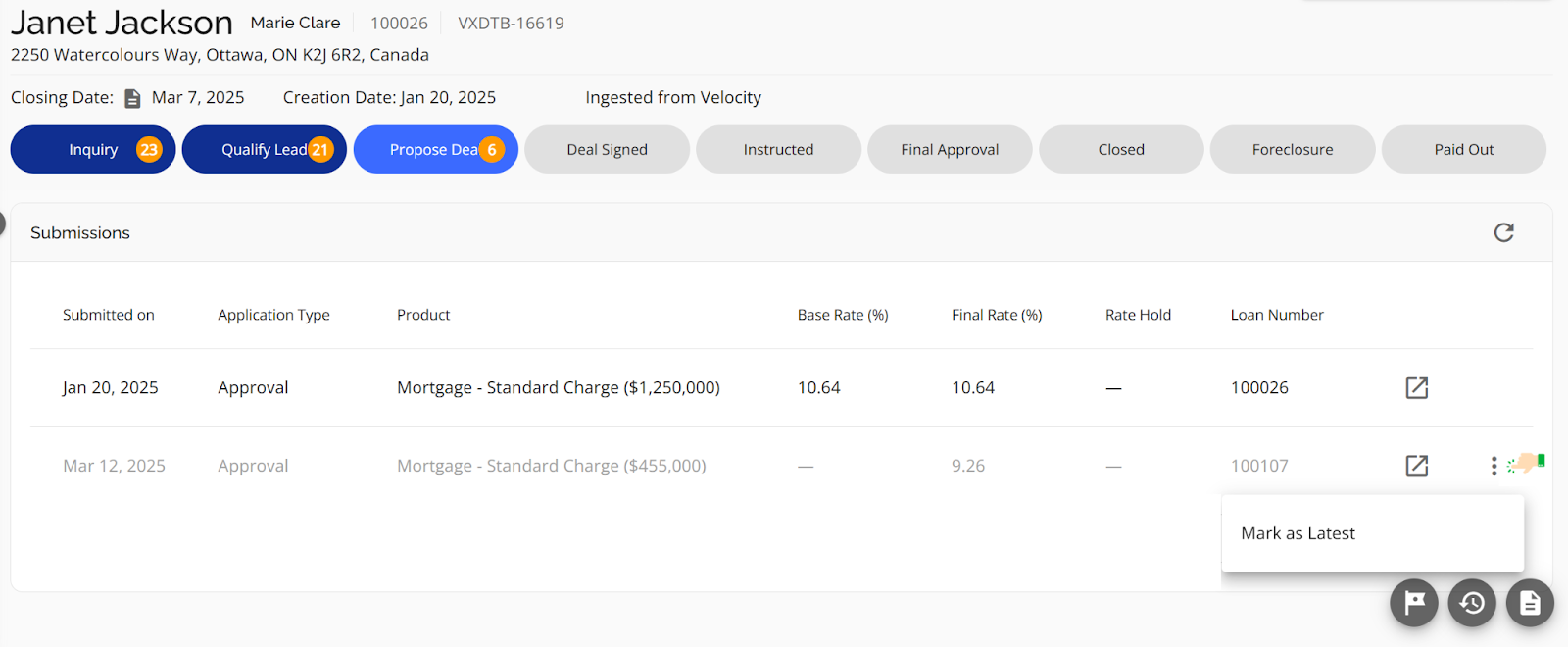Choose Mark as Latest from the menu
Viewport: 1568px width, 647px height.
coord(1298,533)
